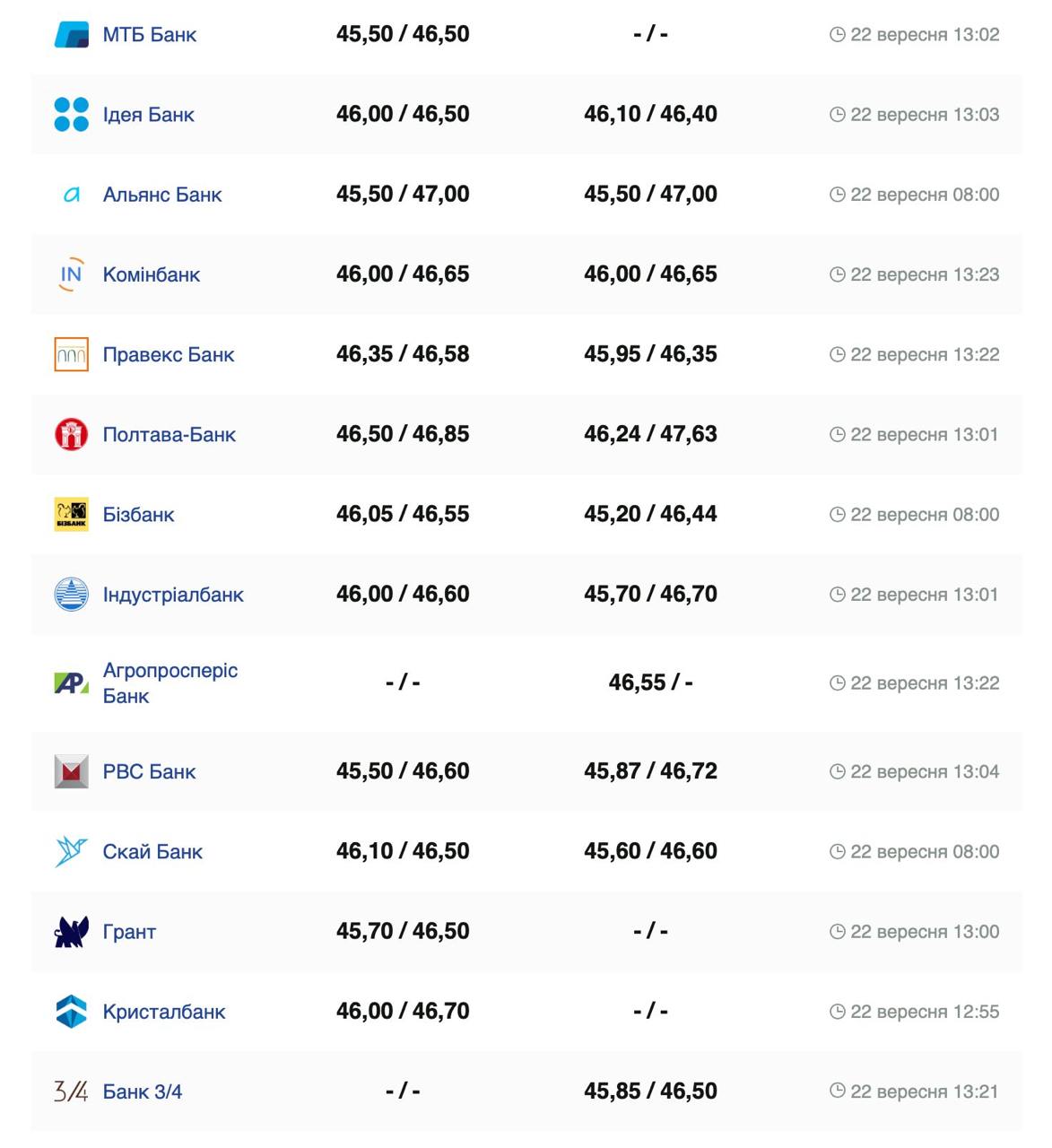The height and width of the screenshot is (1148, 1052).
Task: Open the Кристалбанк bank link
Action: [164, 1012]
